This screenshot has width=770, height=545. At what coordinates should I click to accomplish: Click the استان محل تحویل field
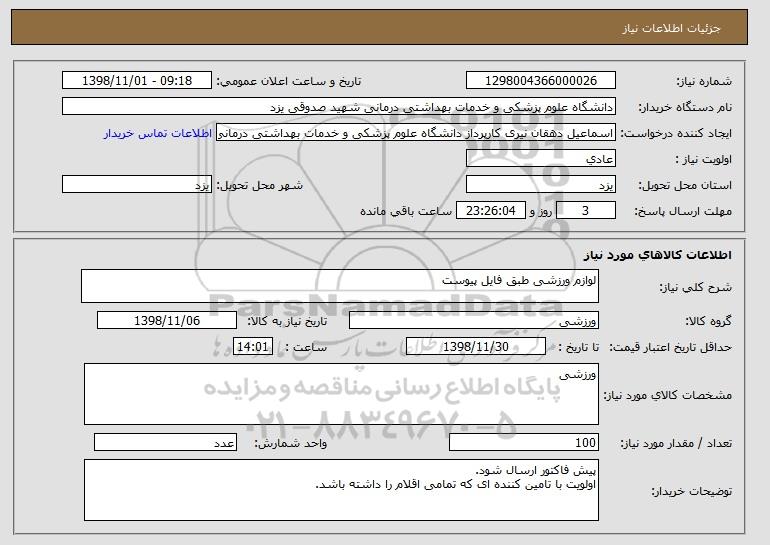pos(541,185)
